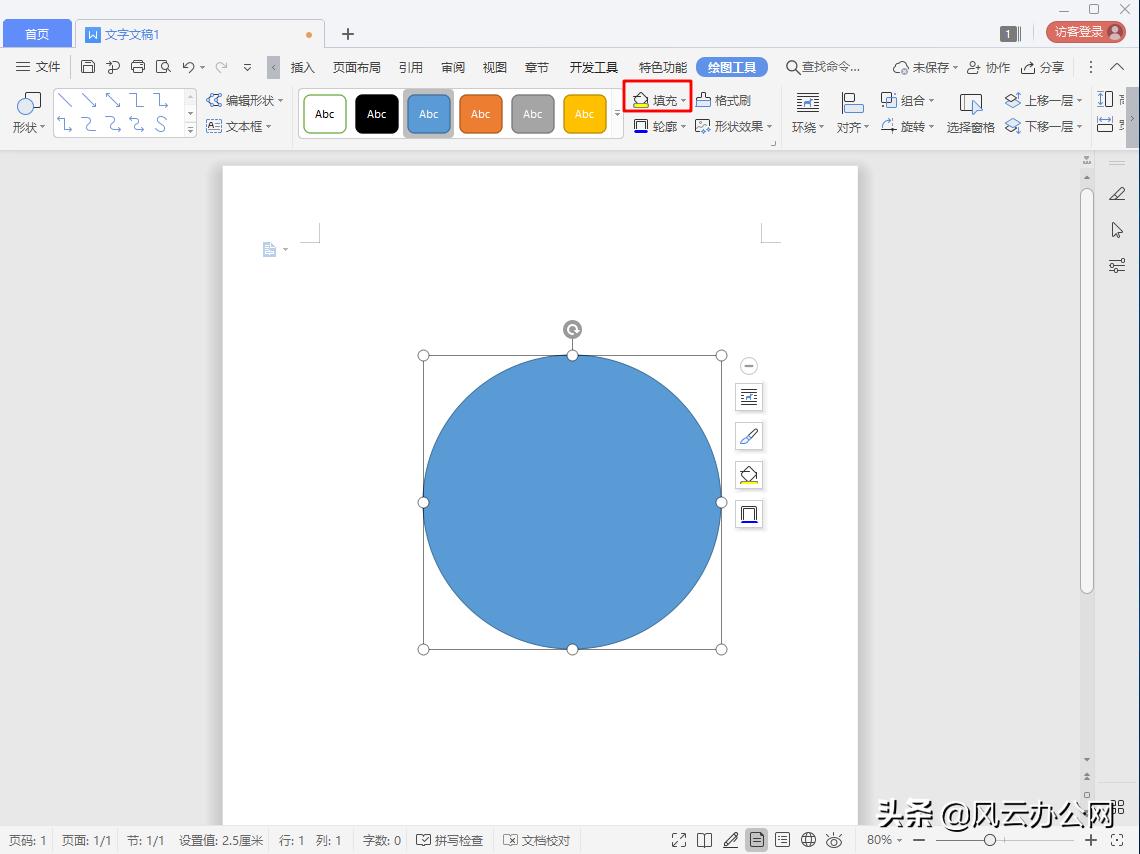The height and width of the screenshot is (854, 1140).
Task: Open the text wrapping icon beside the circle
Action: (x=748, y=397)
